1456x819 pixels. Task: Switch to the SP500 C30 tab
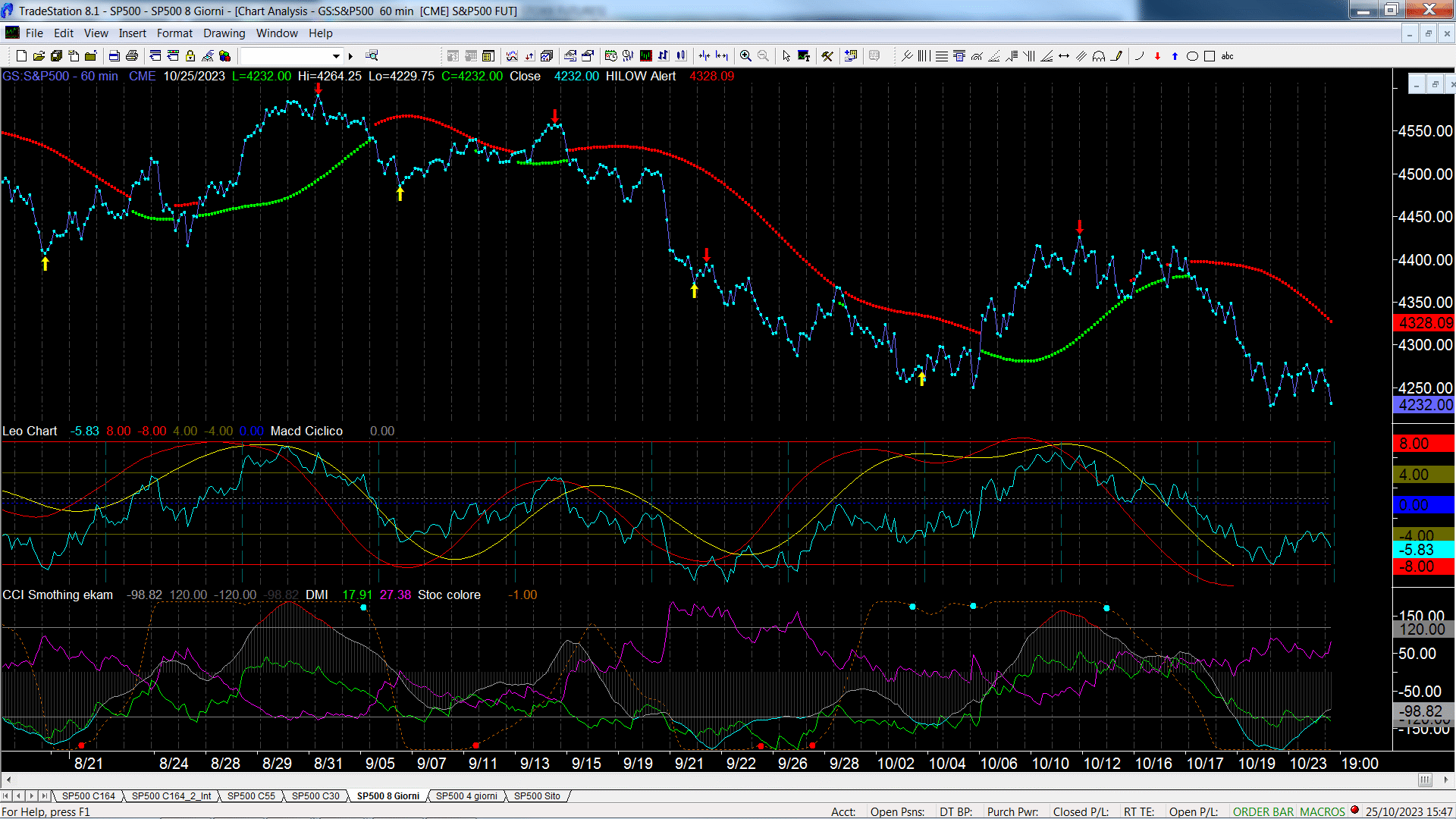pyautogui.click(x=315, y=795)
